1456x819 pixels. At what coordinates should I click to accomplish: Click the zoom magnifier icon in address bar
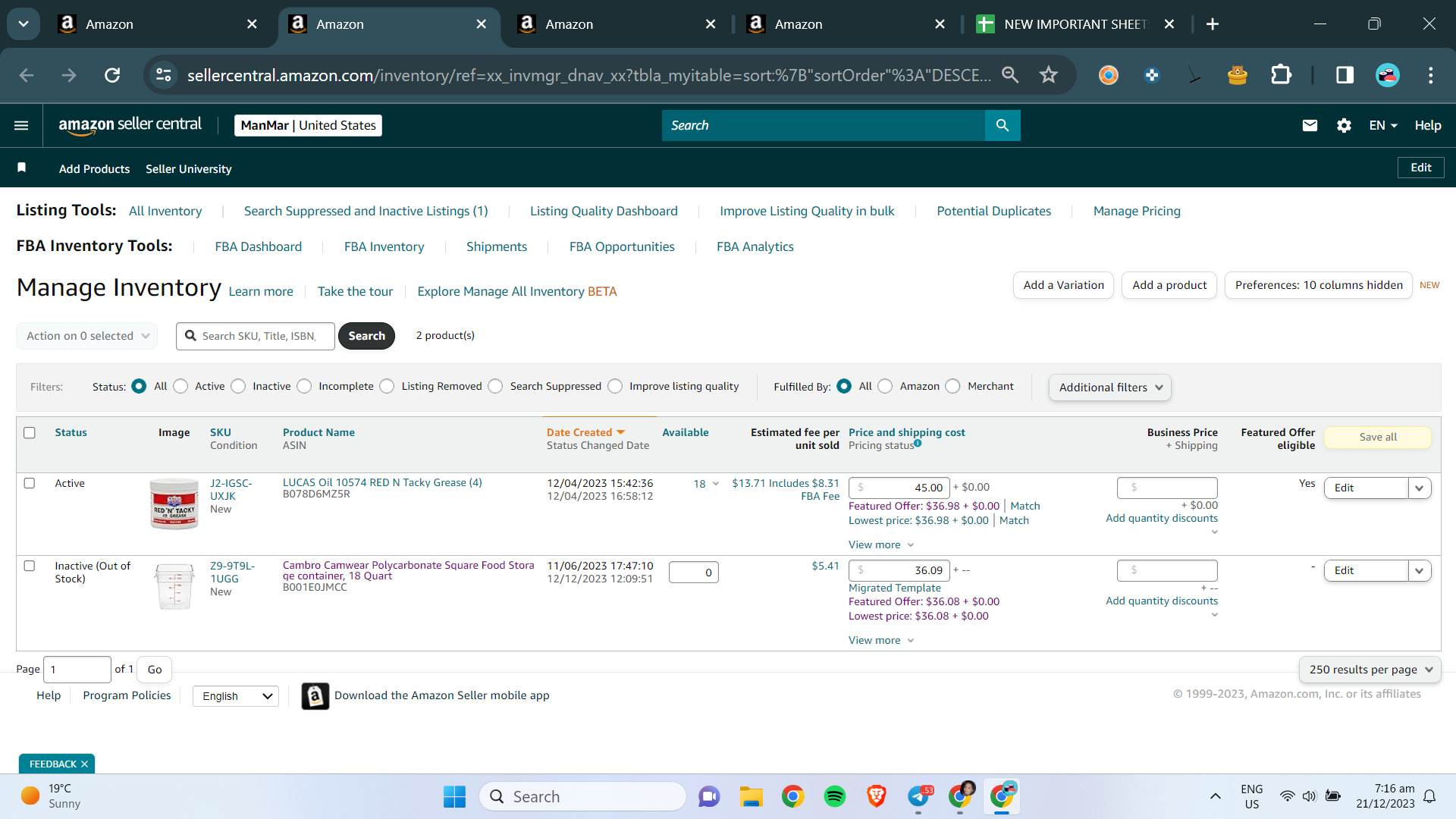coord(1010,75)
